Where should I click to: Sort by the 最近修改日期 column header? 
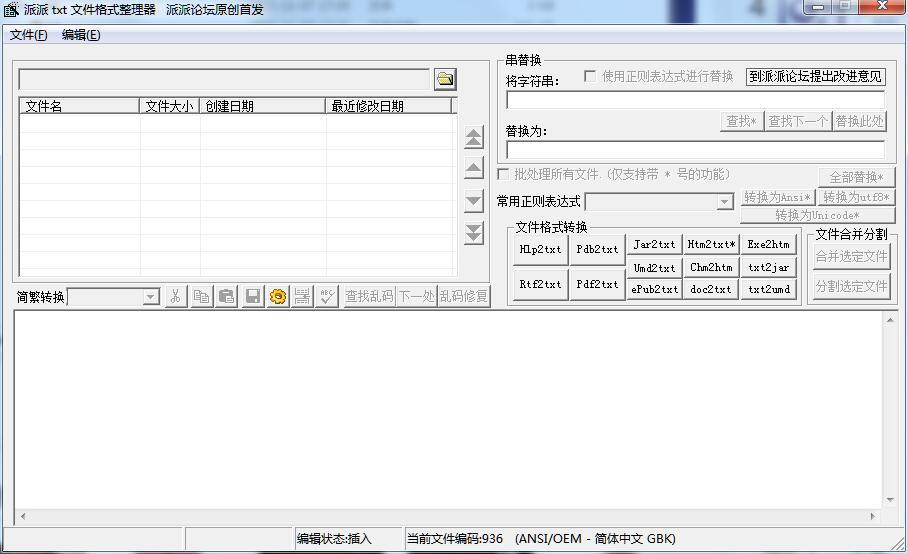point(389,106)
